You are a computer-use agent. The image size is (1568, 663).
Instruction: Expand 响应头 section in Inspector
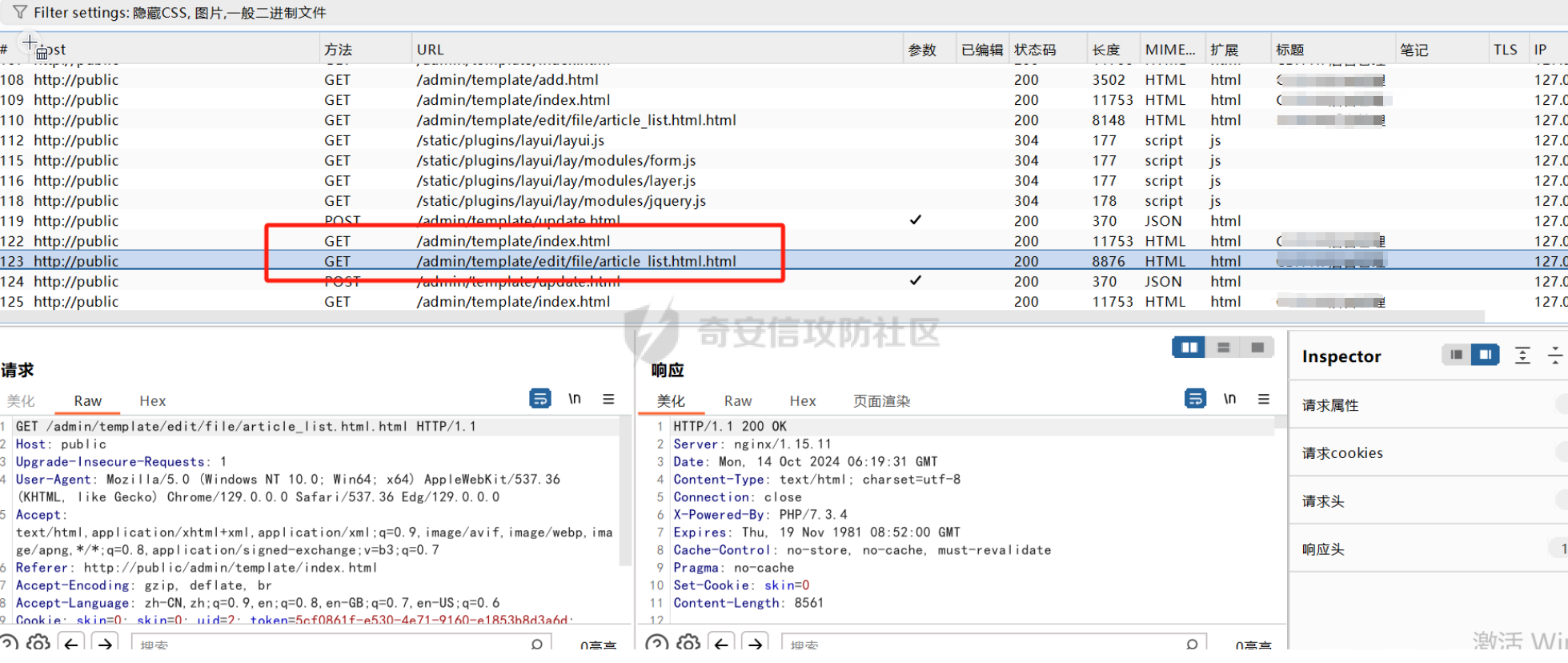point(1429,549)
